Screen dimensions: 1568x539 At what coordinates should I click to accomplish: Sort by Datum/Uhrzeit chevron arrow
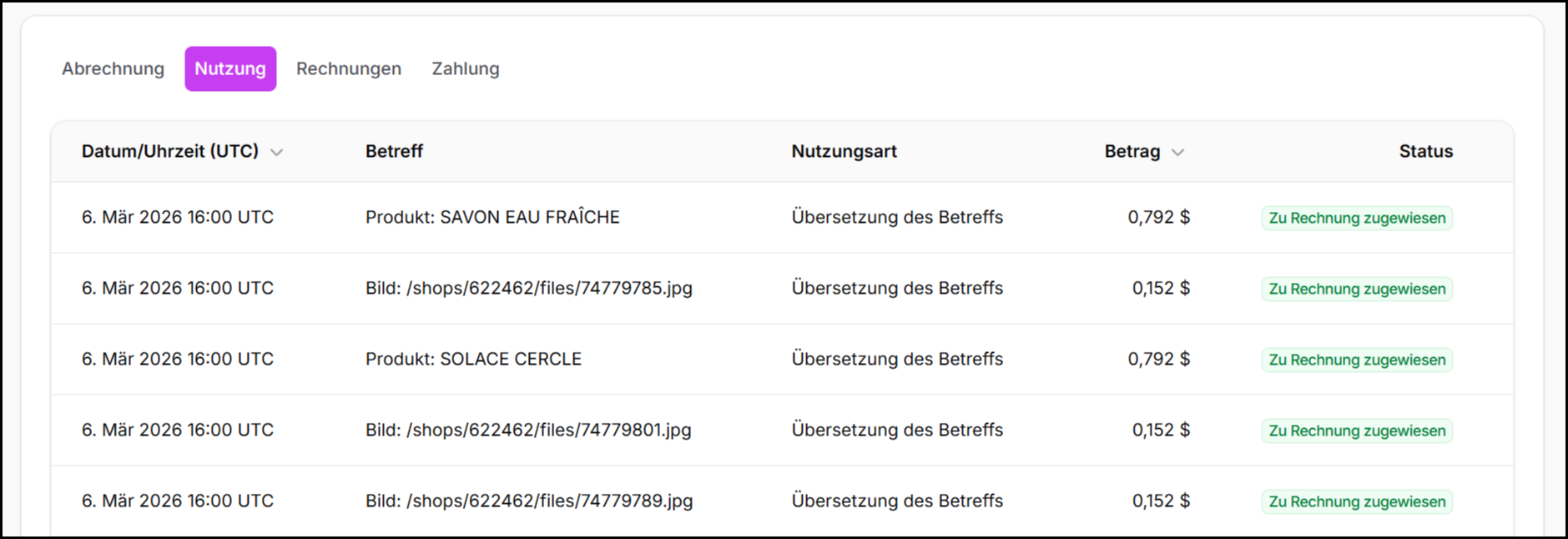tap(277, 152)
